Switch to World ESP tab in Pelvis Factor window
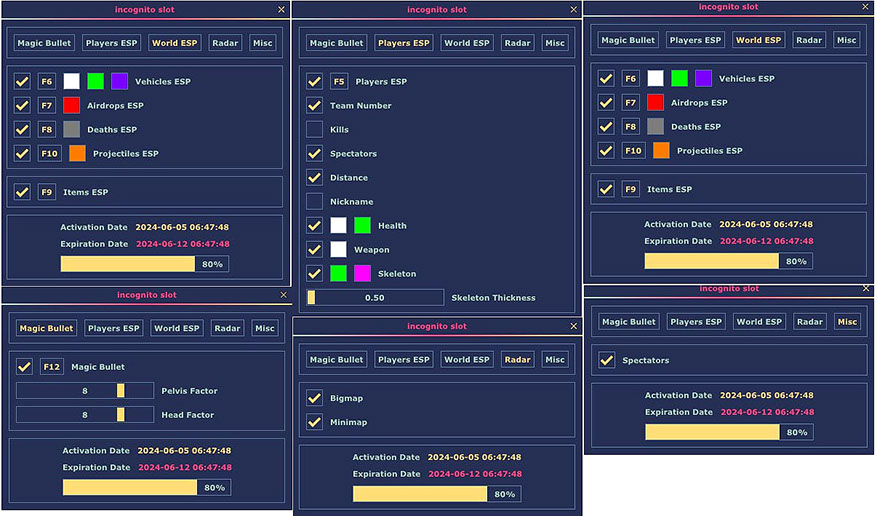Viewport: 877px width, 516px height. pos(176,328)
